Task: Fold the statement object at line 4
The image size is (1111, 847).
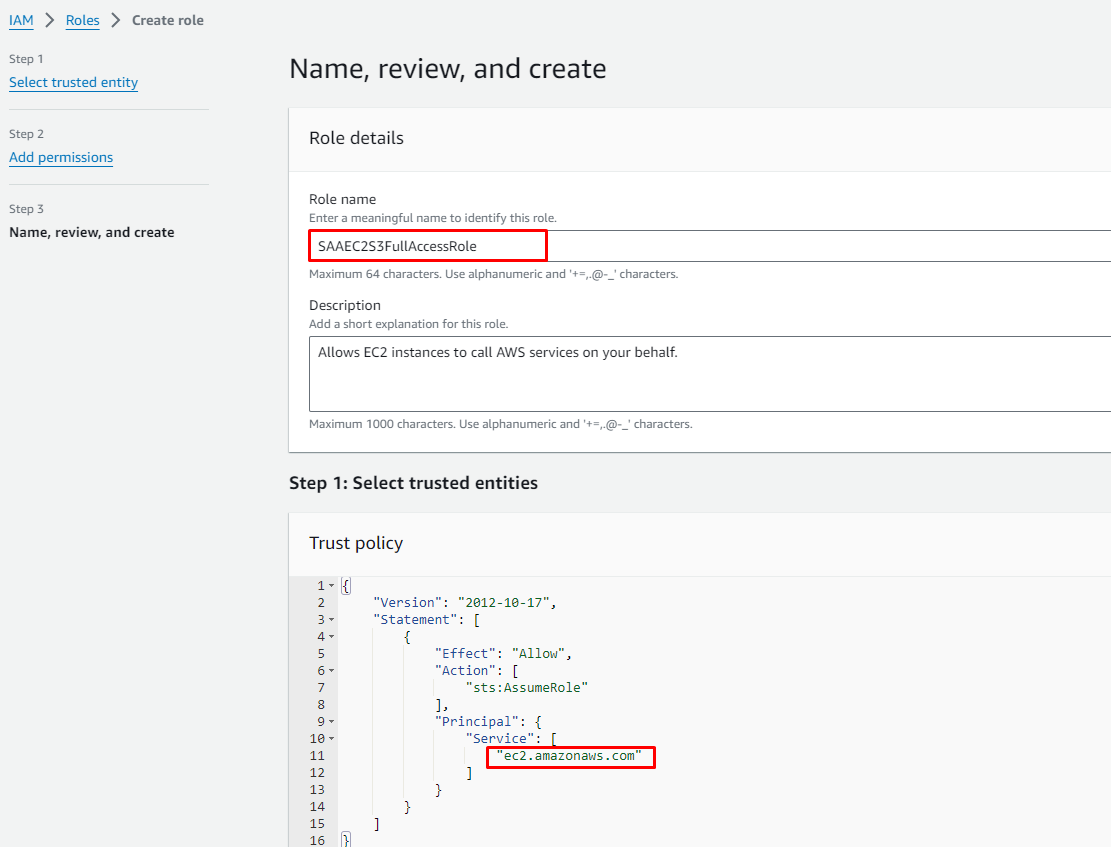Action: click(x=332, y=637)
